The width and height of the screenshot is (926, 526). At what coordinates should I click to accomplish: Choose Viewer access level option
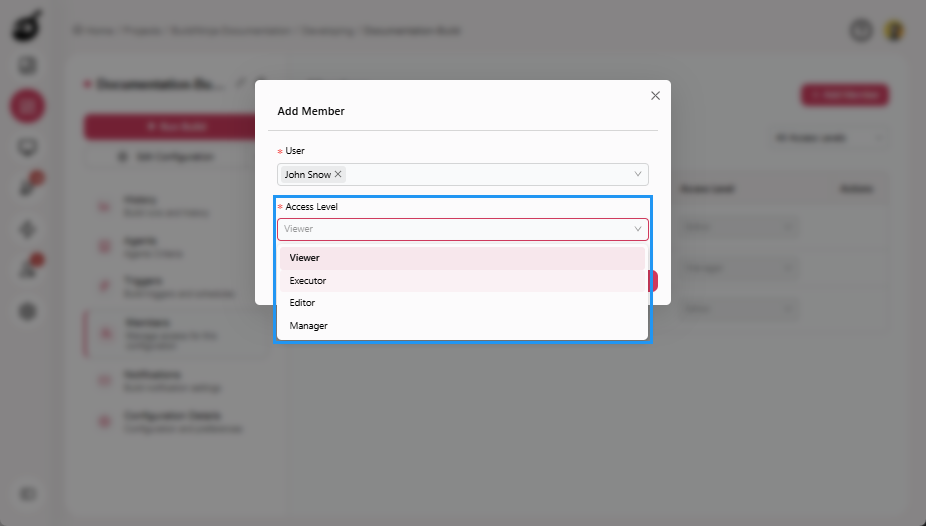(462, 258)
